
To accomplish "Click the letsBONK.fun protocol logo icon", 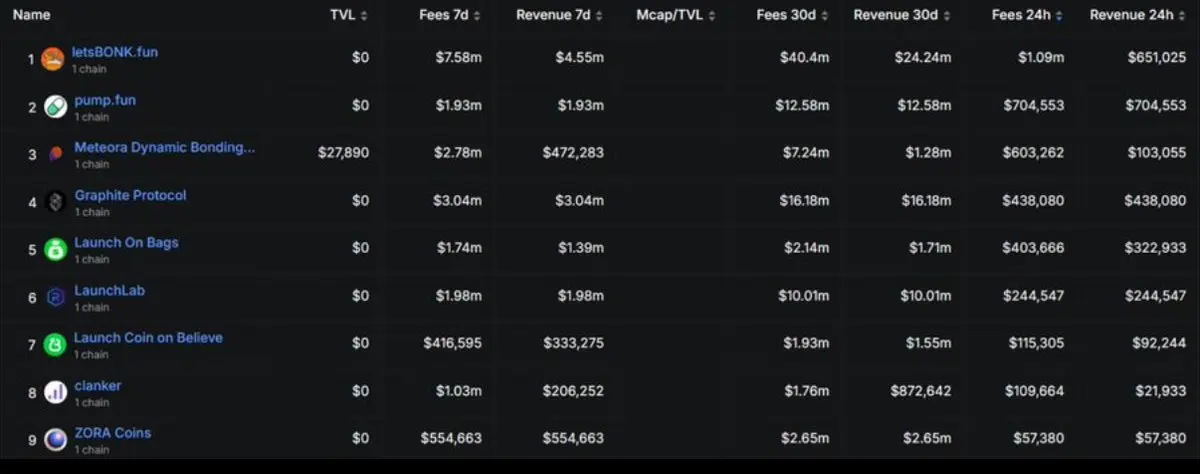I will pyautogui.click(x=53, y=59).
